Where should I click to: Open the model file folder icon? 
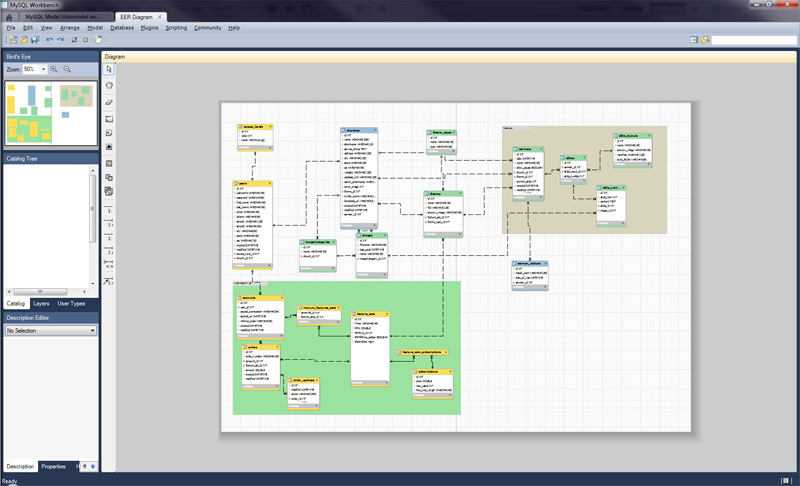[x=23, y=40]
